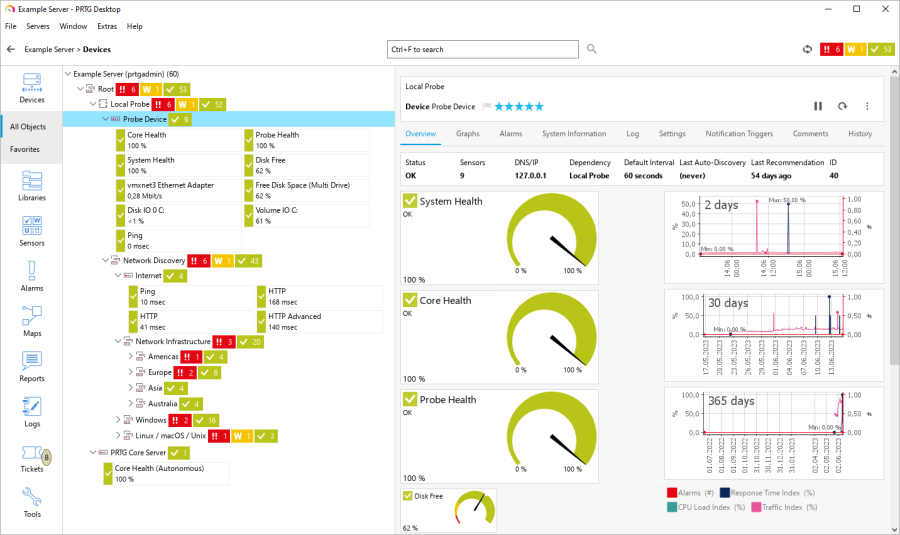This screenshot has width=900, height=535.
Task: Open the Maps sidebar icon
Action: tap(31, 320)
